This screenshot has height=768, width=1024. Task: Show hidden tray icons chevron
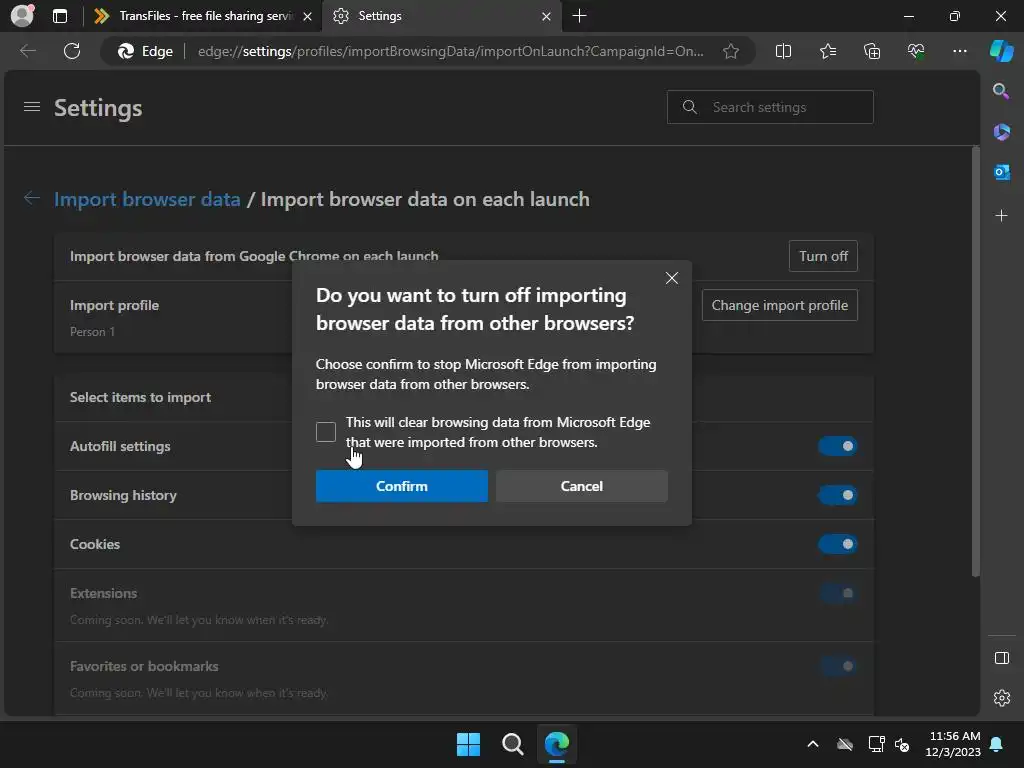(812, 744)
